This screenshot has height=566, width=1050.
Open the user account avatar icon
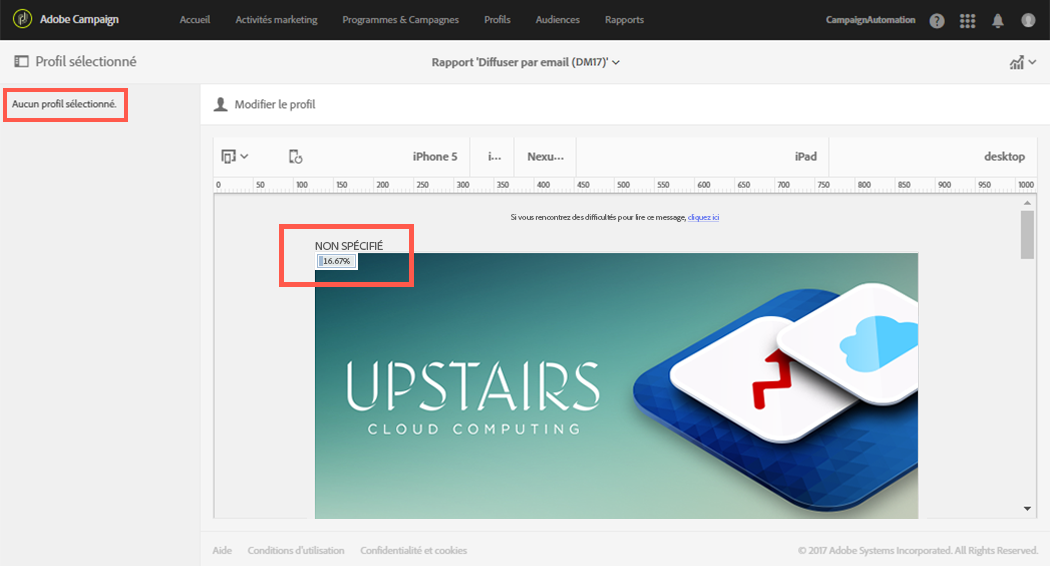(x=1028, y=20)
